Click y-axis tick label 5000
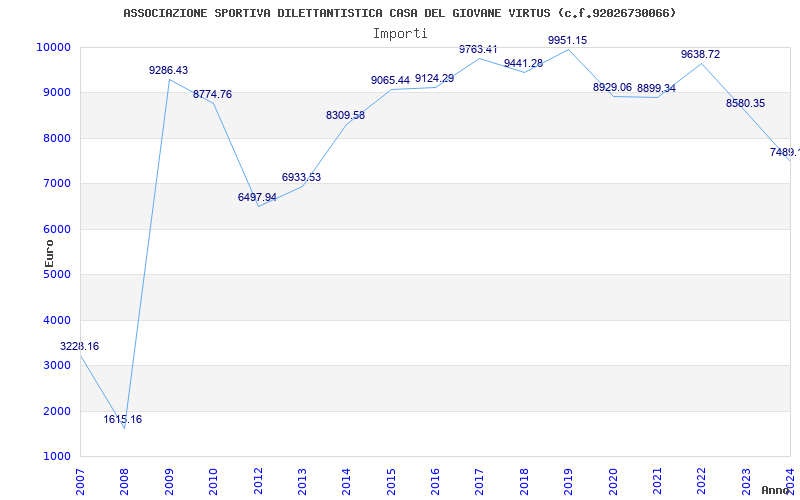This screenshot has height=500, width=800. [56, 274]
